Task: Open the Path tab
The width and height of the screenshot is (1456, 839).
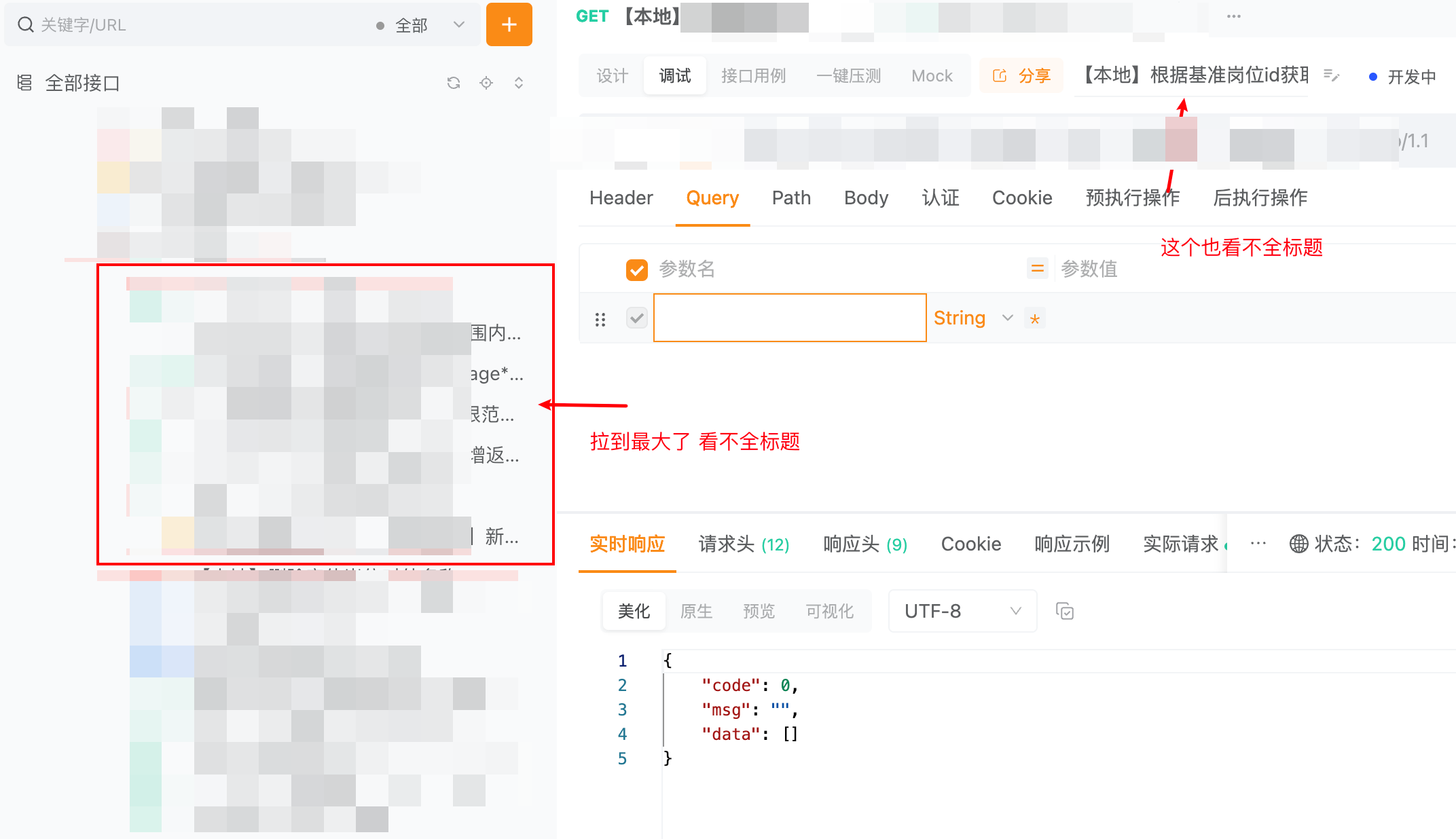Action: [x=791, y=198]
